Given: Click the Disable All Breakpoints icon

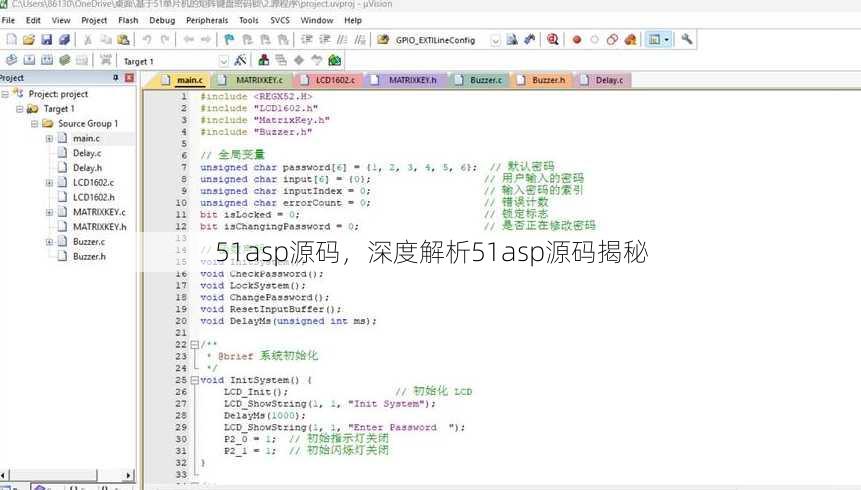Looking at the screenshot, I should coord(612,40).
